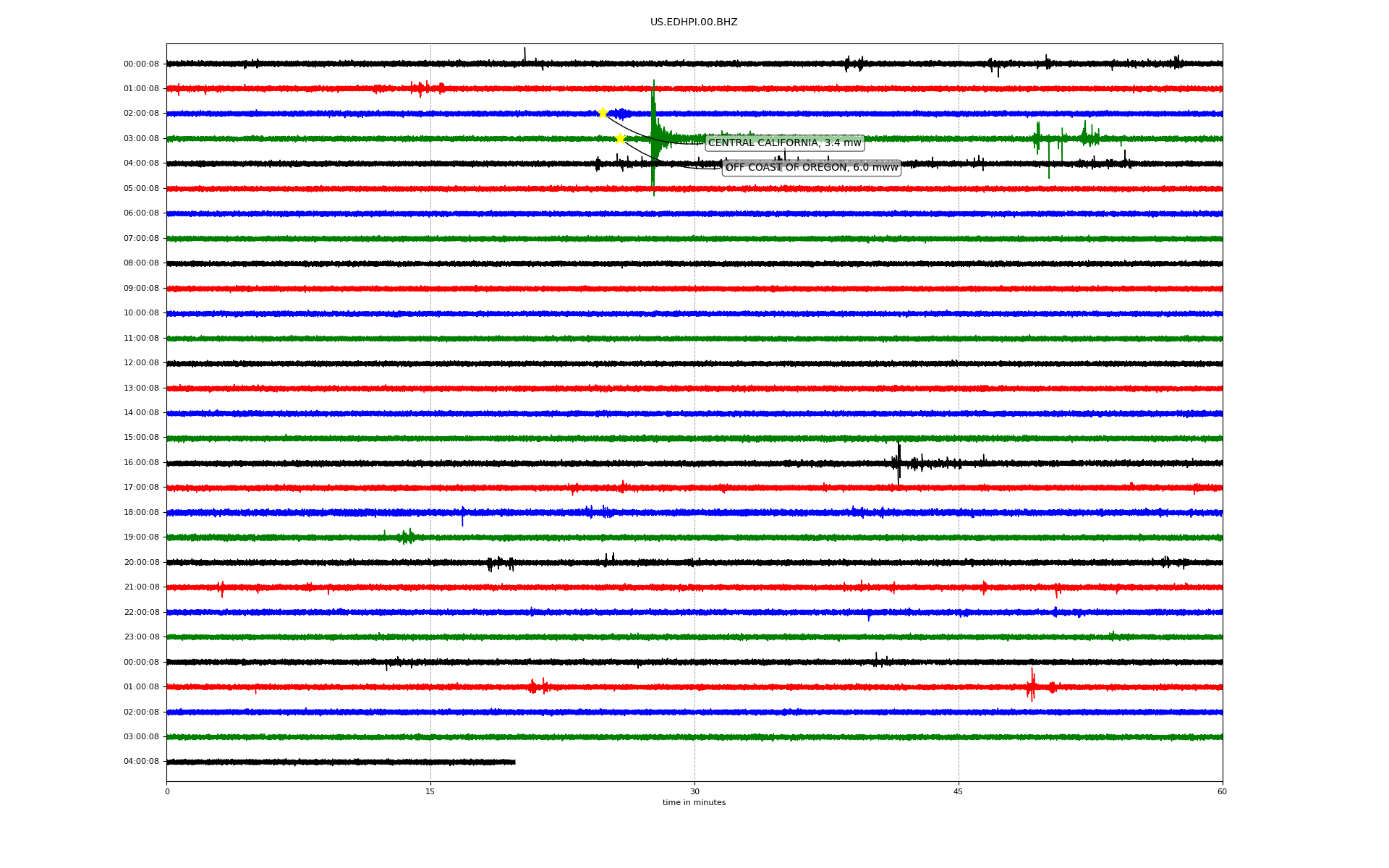Click the 60 tick on the x-axis
Viewport: 1389px width, 868px height.
click(x=1222, y=791)
